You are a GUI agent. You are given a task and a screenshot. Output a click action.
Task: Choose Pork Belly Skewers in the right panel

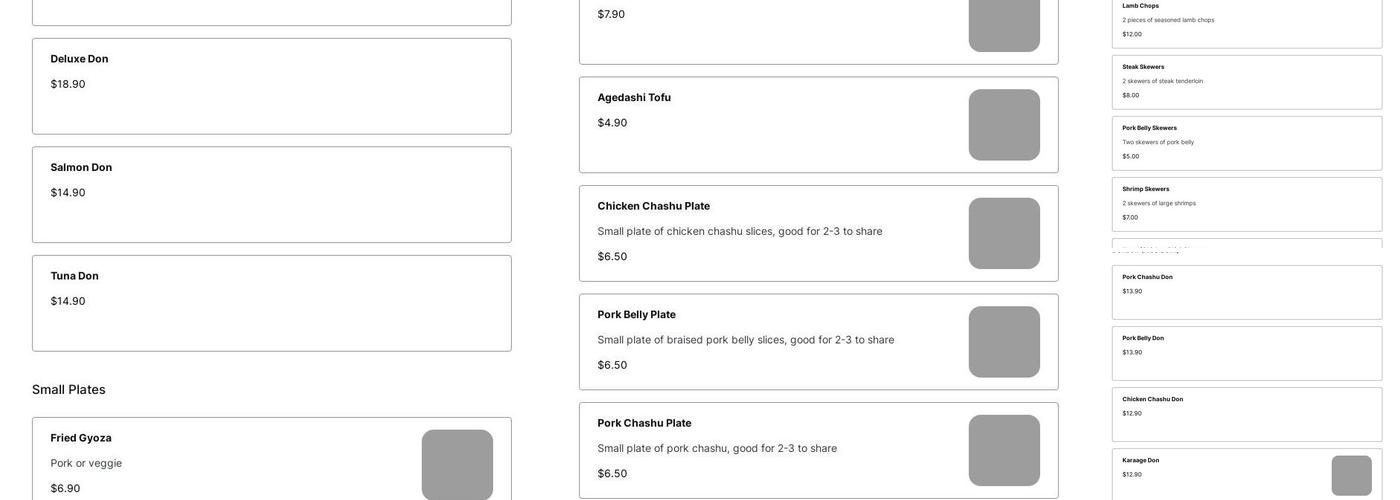click(x=1247, y=143)
